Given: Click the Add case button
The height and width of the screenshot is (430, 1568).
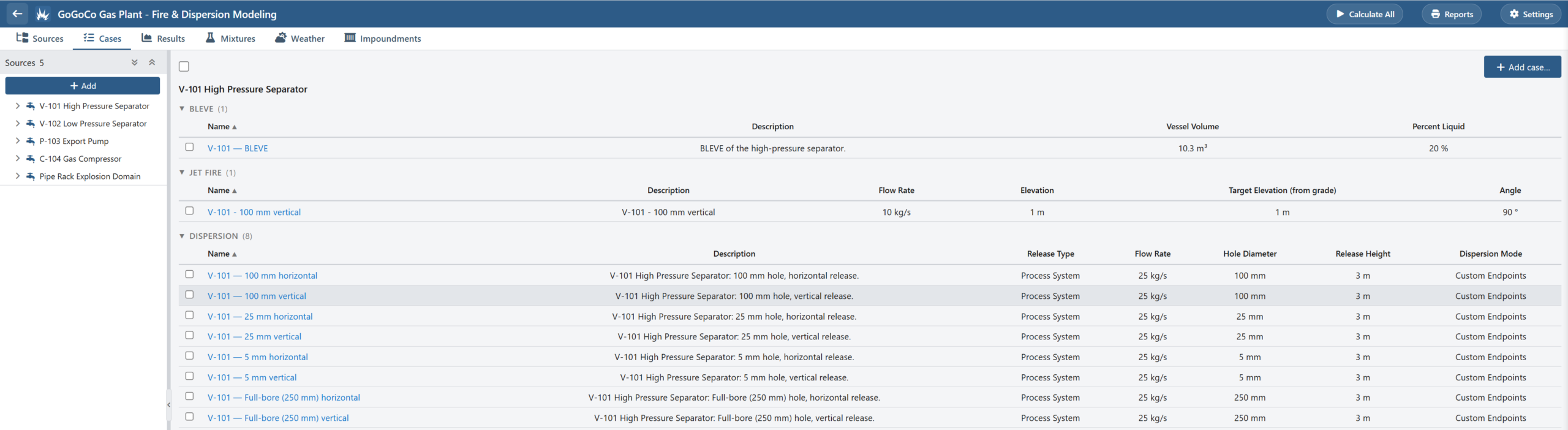Looking at the screenshot, I should (1522, 67).
